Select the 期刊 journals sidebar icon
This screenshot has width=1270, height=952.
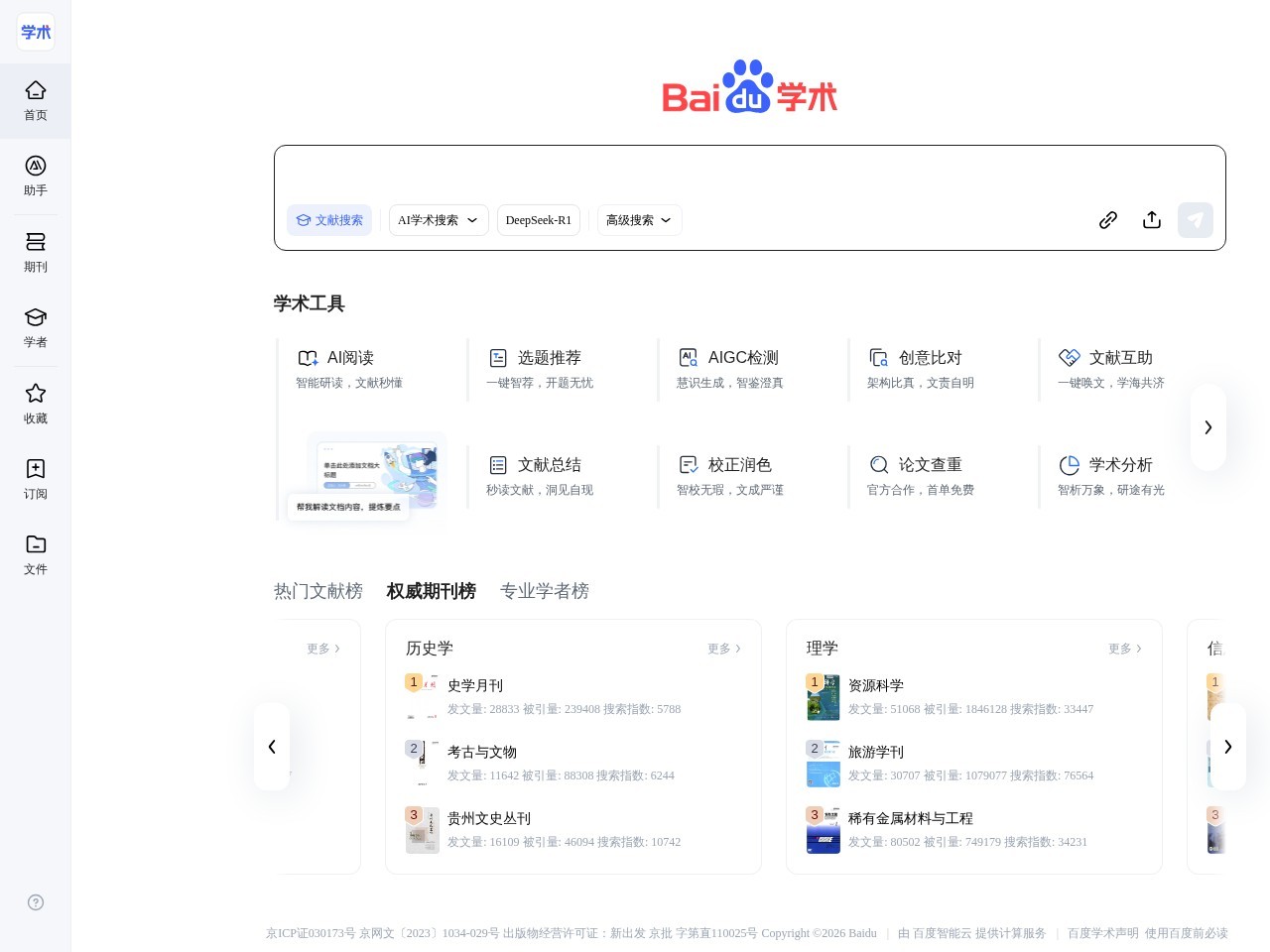click(35, 253)
